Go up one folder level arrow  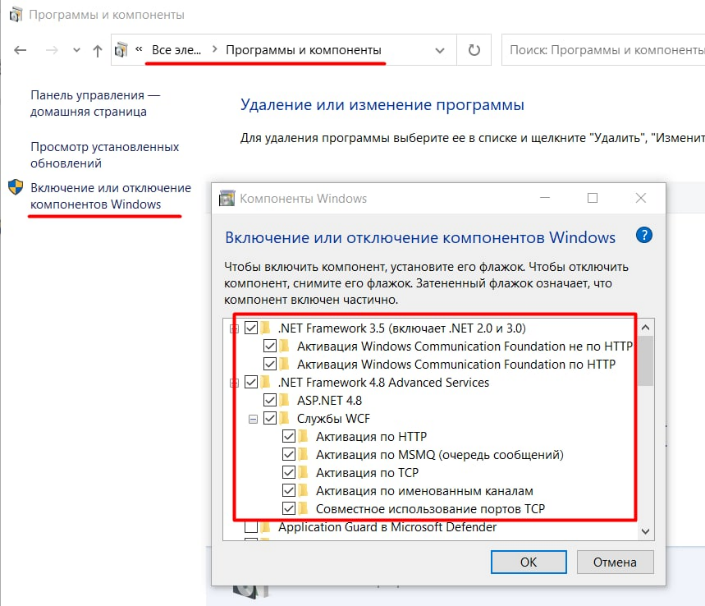coord(96,49)
